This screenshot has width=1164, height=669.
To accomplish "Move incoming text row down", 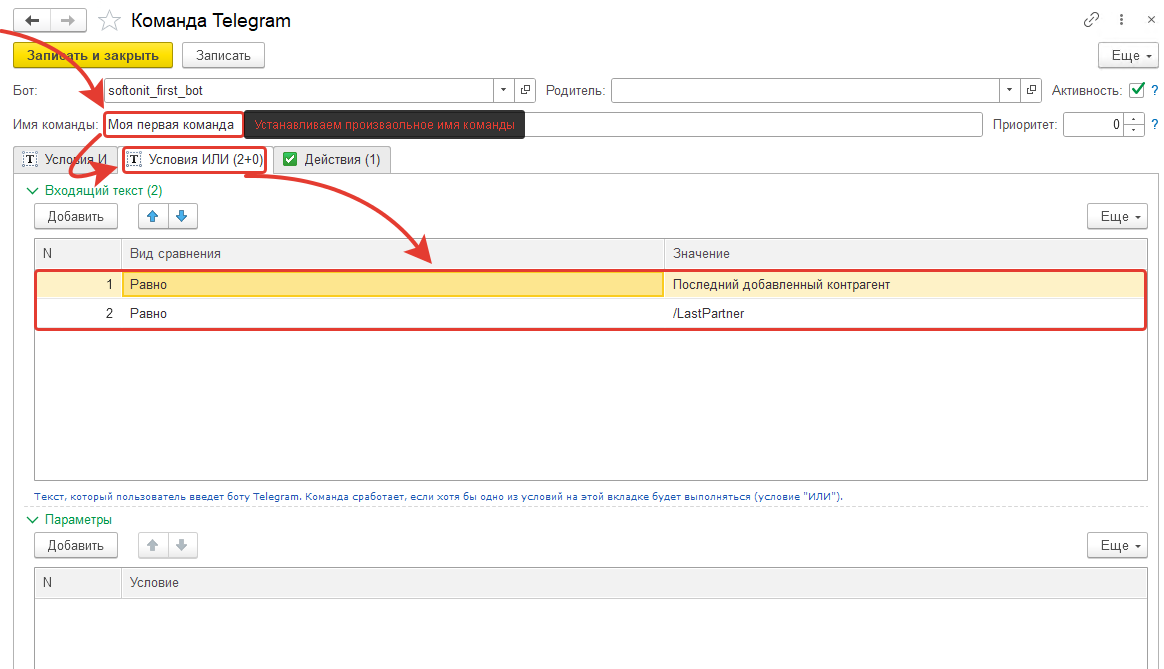I will [183, 215].
